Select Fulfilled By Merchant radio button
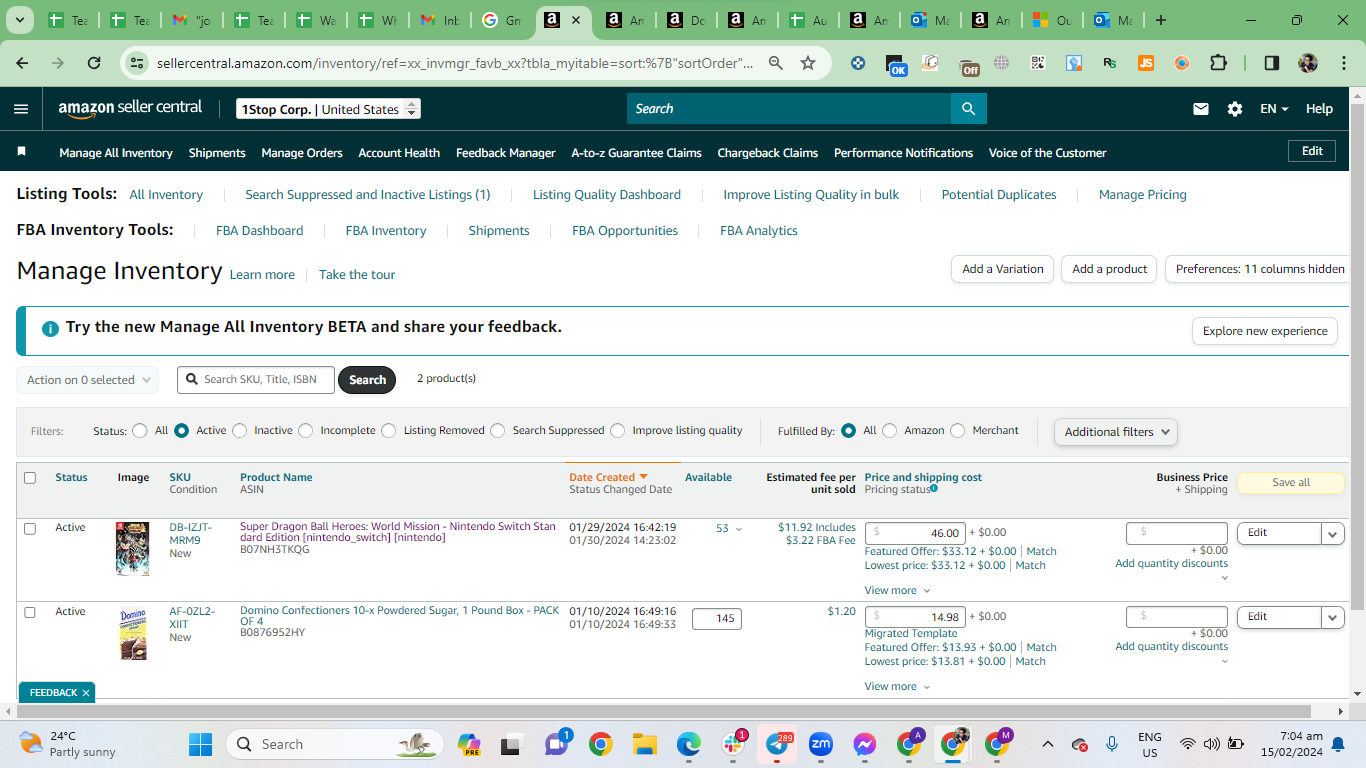The width and height of the screenshot is (1366, 768). pos(957,431)
